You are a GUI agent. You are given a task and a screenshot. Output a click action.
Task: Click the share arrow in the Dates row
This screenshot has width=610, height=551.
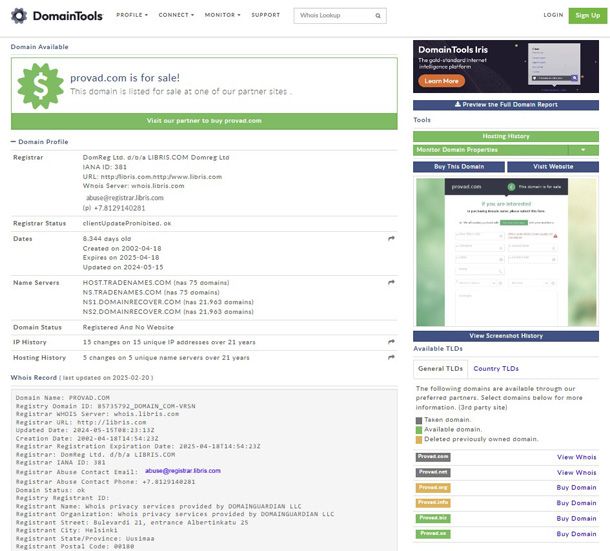[391, 238]
